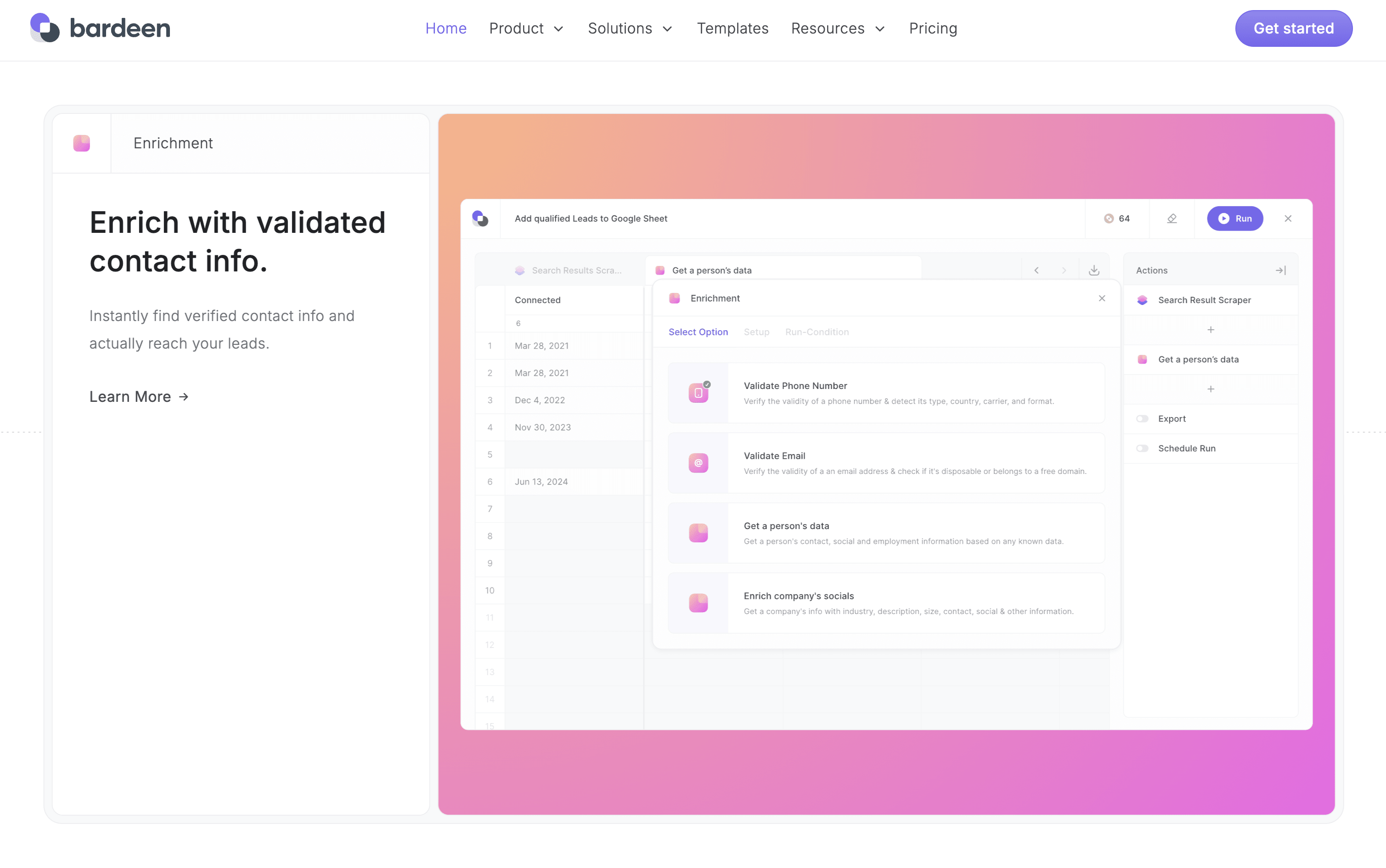Open the Templates page
The image size is (1386, 868).
(x=732, y=28)
